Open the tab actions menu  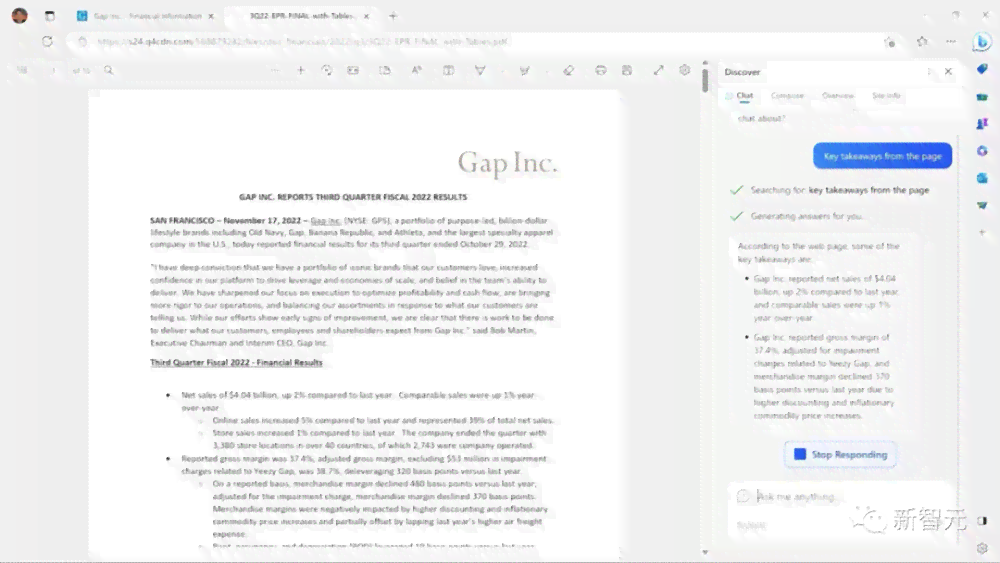click(x=50, y=16)
